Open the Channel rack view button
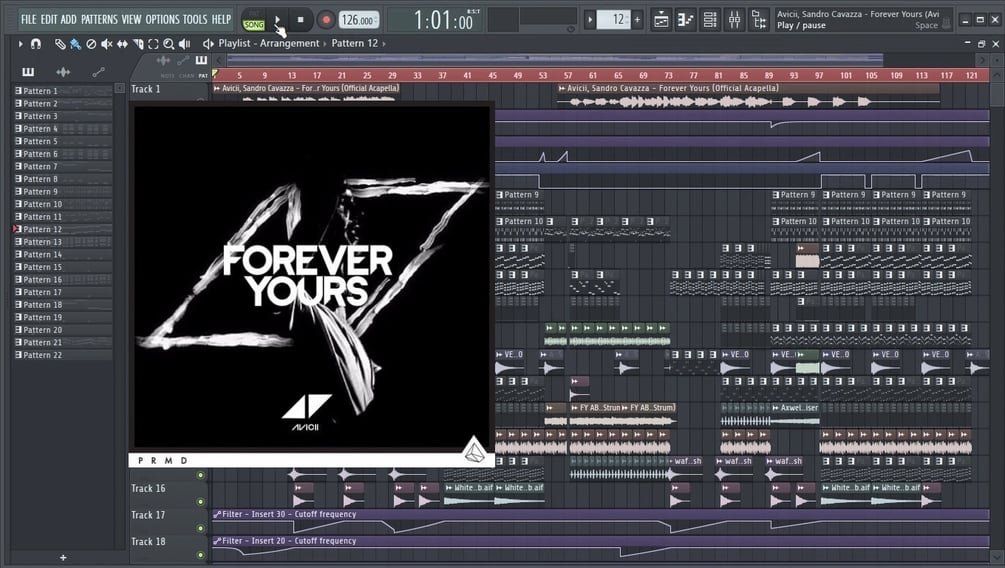1005x568 pixels. [x=710, y=20]
